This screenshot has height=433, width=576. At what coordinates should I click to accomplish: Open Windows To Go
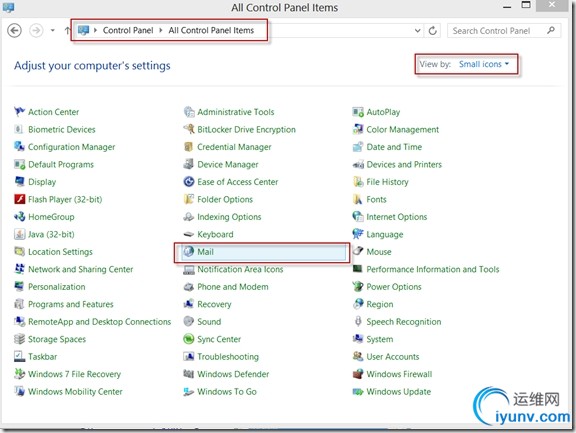(227, 391)
